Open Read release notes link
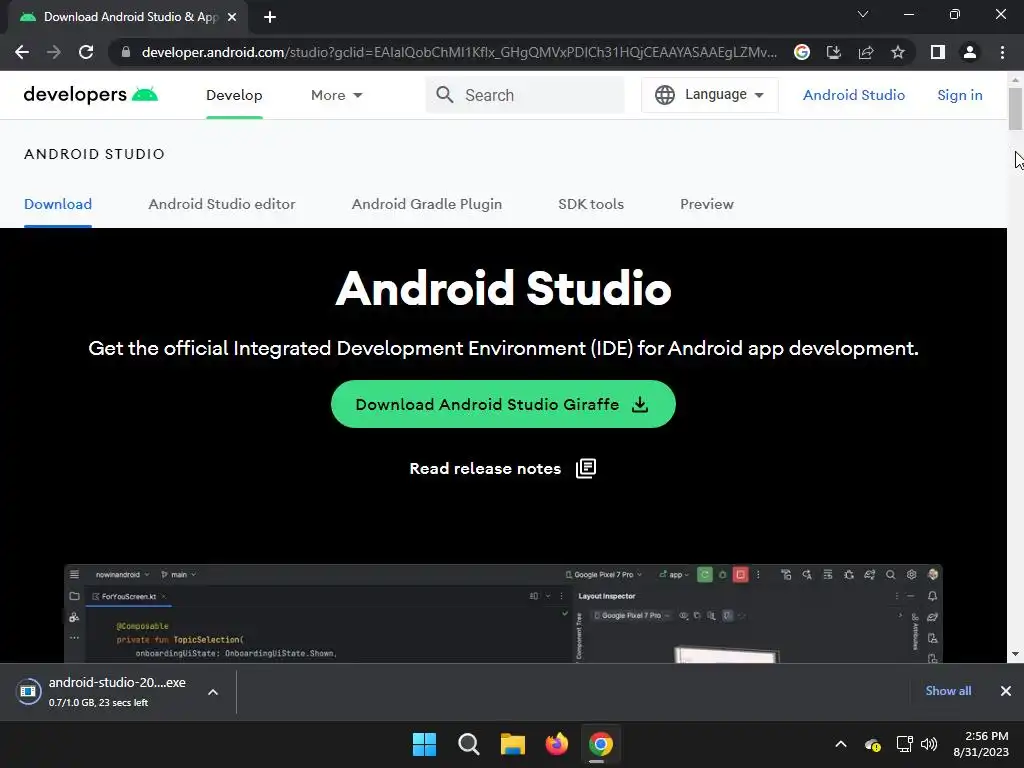Viewport: 1024px width, 768px height. [502, 469]
